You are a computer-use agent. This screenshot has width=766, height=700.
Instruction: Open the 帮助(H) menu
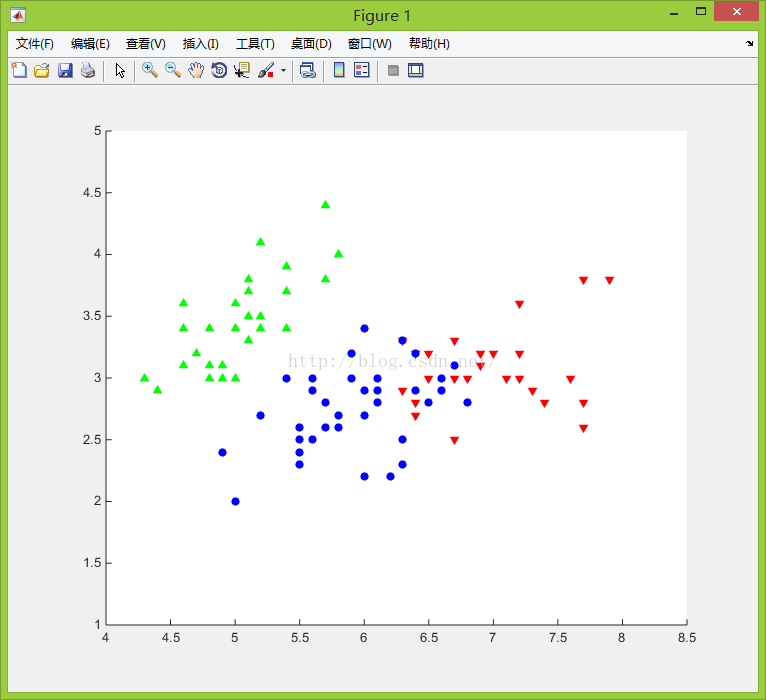tap(429, 44)
